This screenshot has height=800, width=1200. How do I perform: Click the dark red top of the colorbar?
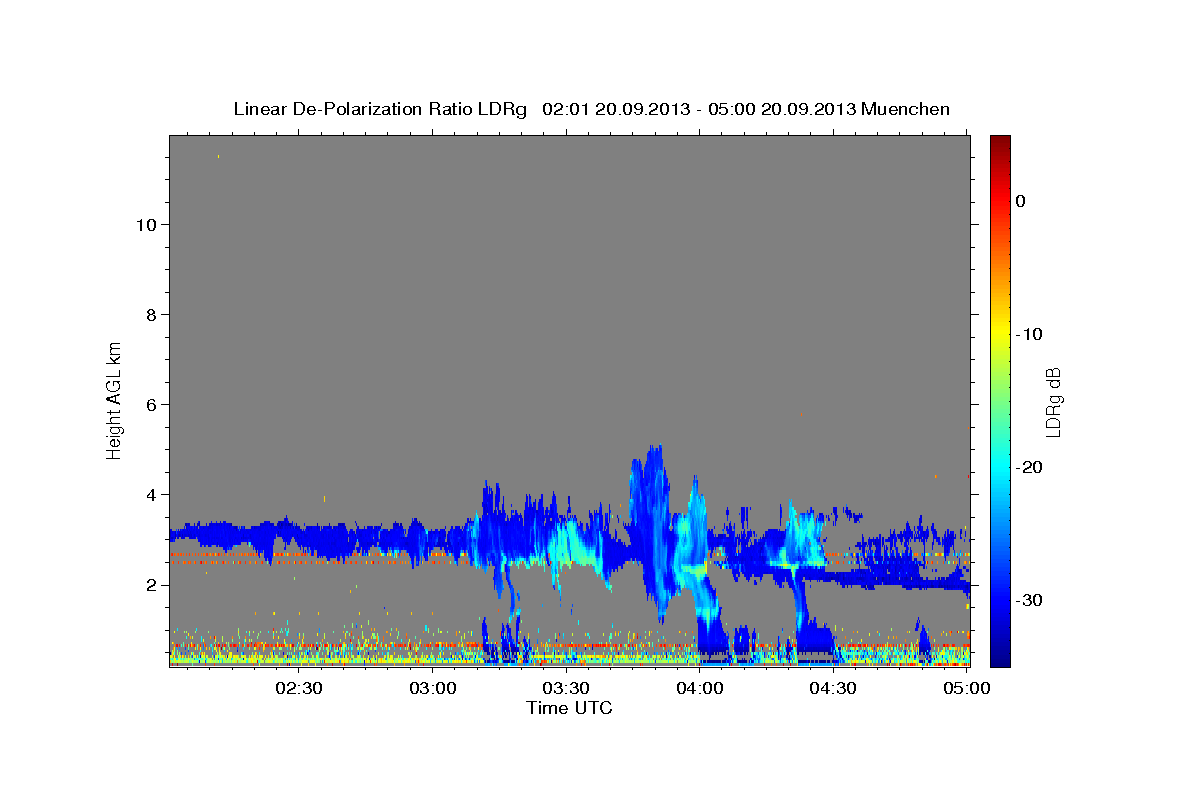1000,143
